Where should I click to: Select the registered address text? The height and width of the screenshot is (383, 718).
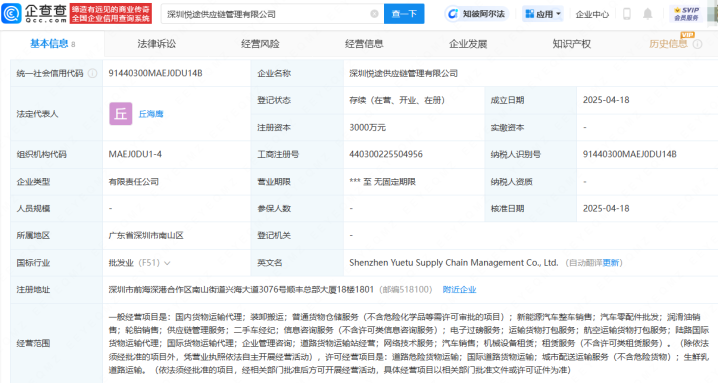coord(241,290)
